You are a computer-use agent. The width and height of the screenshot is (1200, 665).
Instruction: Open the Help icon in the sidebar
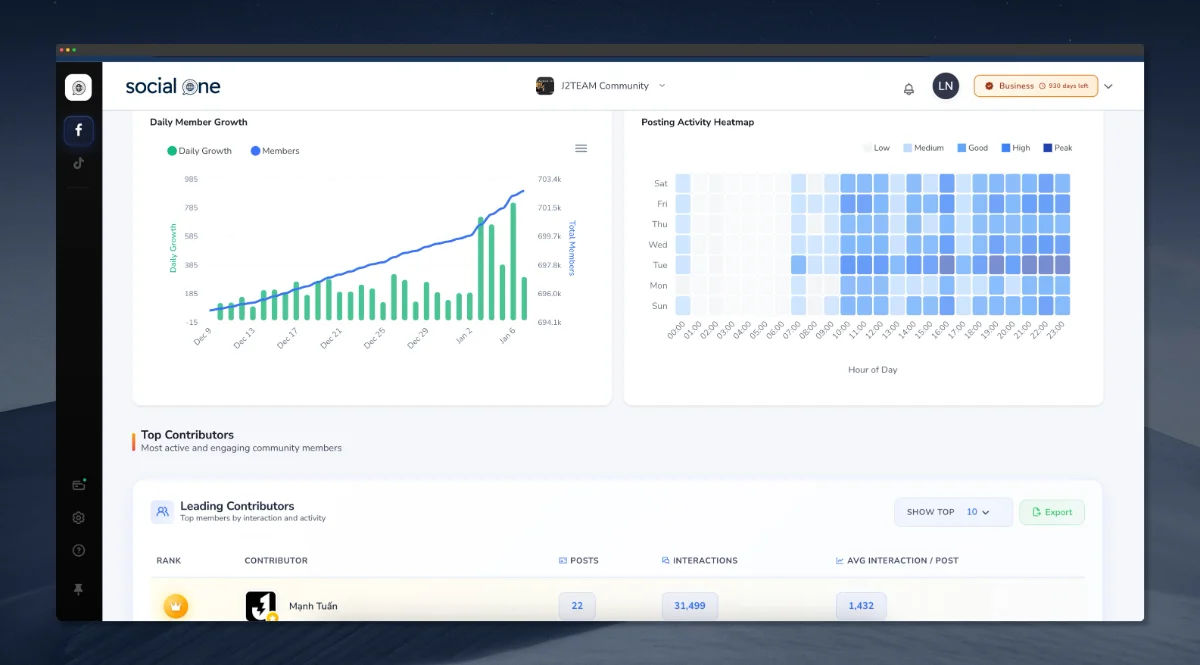click(78, 550)
